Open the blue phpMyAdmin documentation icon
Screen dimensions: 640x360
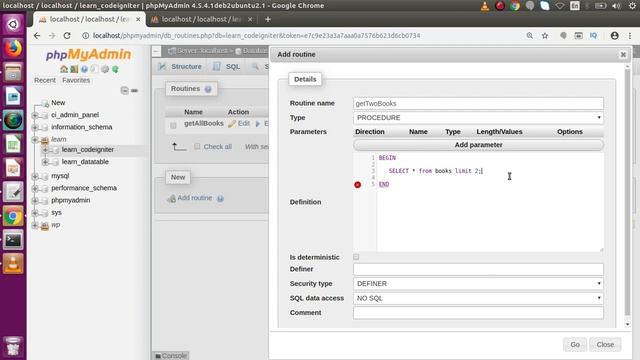tap(84, 69)
